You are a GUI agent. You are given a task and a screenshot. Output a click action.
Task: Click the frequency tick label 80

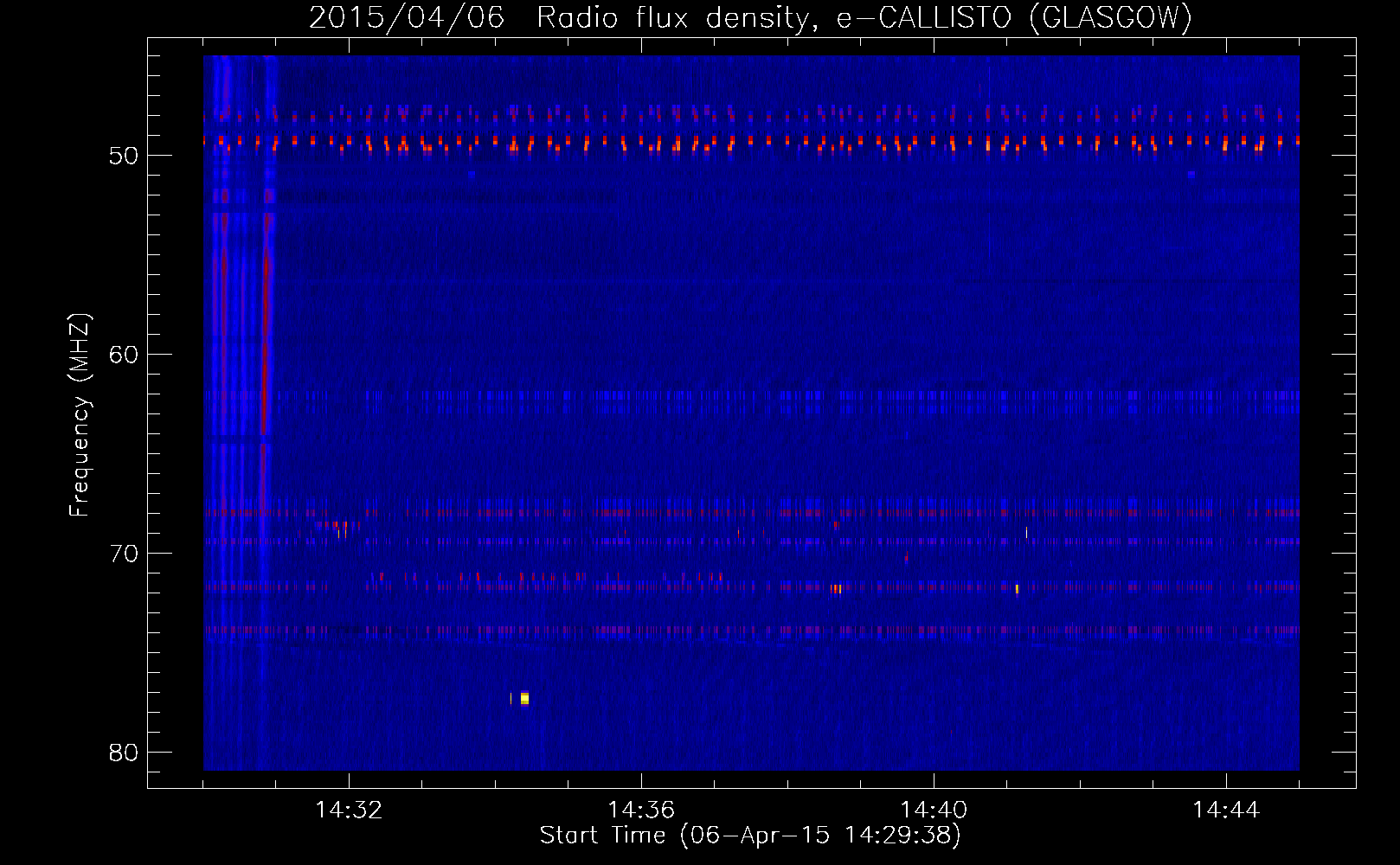[124, 753]
